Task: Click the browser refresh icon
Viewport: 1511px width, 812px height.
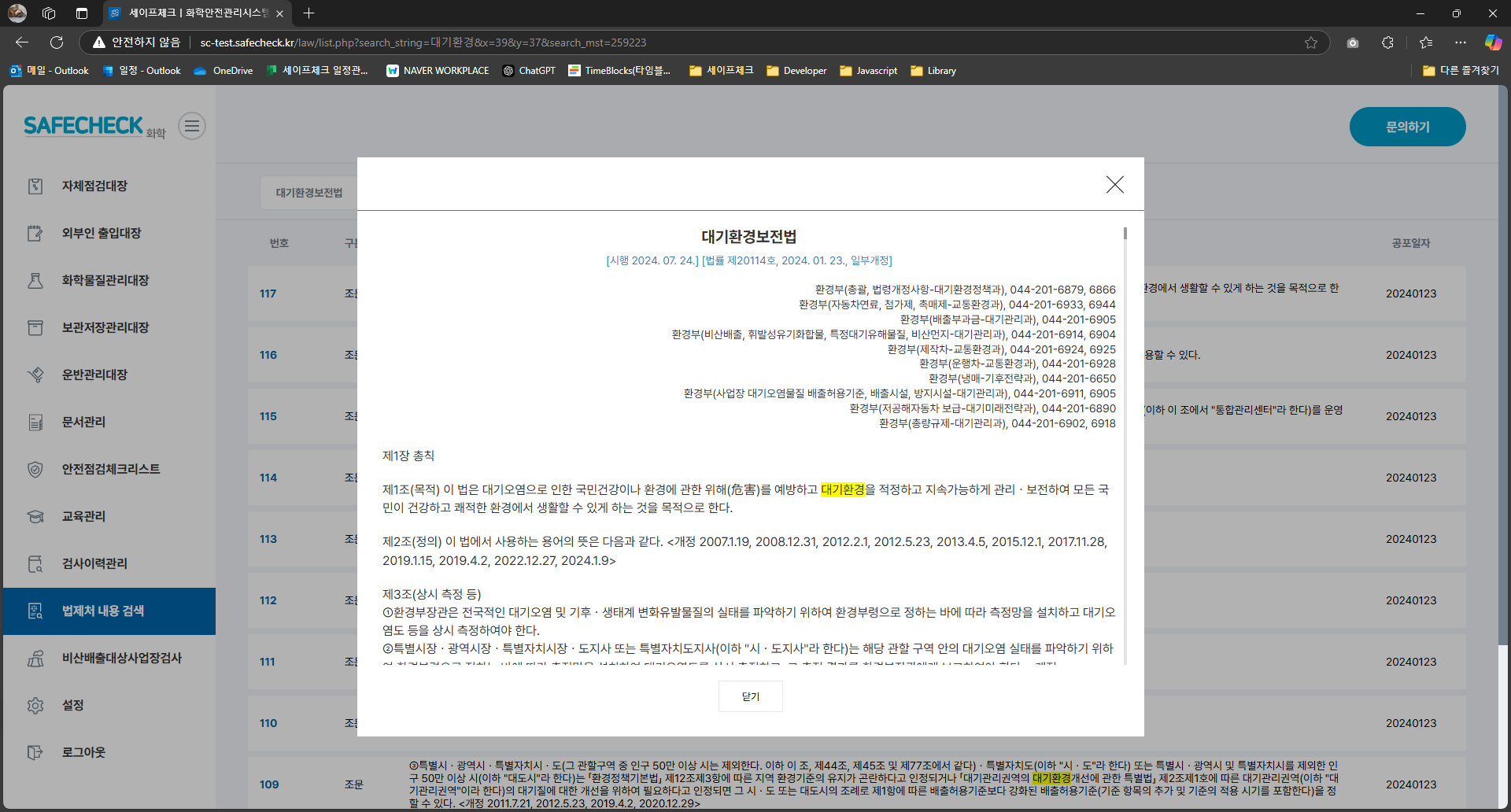Action: tap(57, 42)
